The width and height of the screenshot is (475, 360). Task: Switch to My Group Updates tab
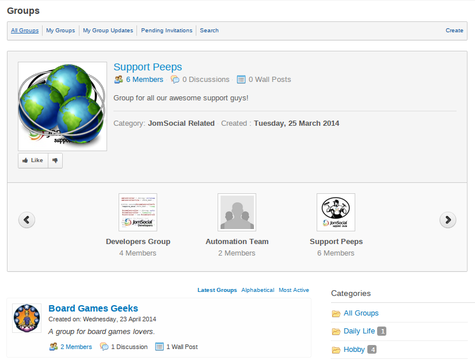click(x=108, y=30)
